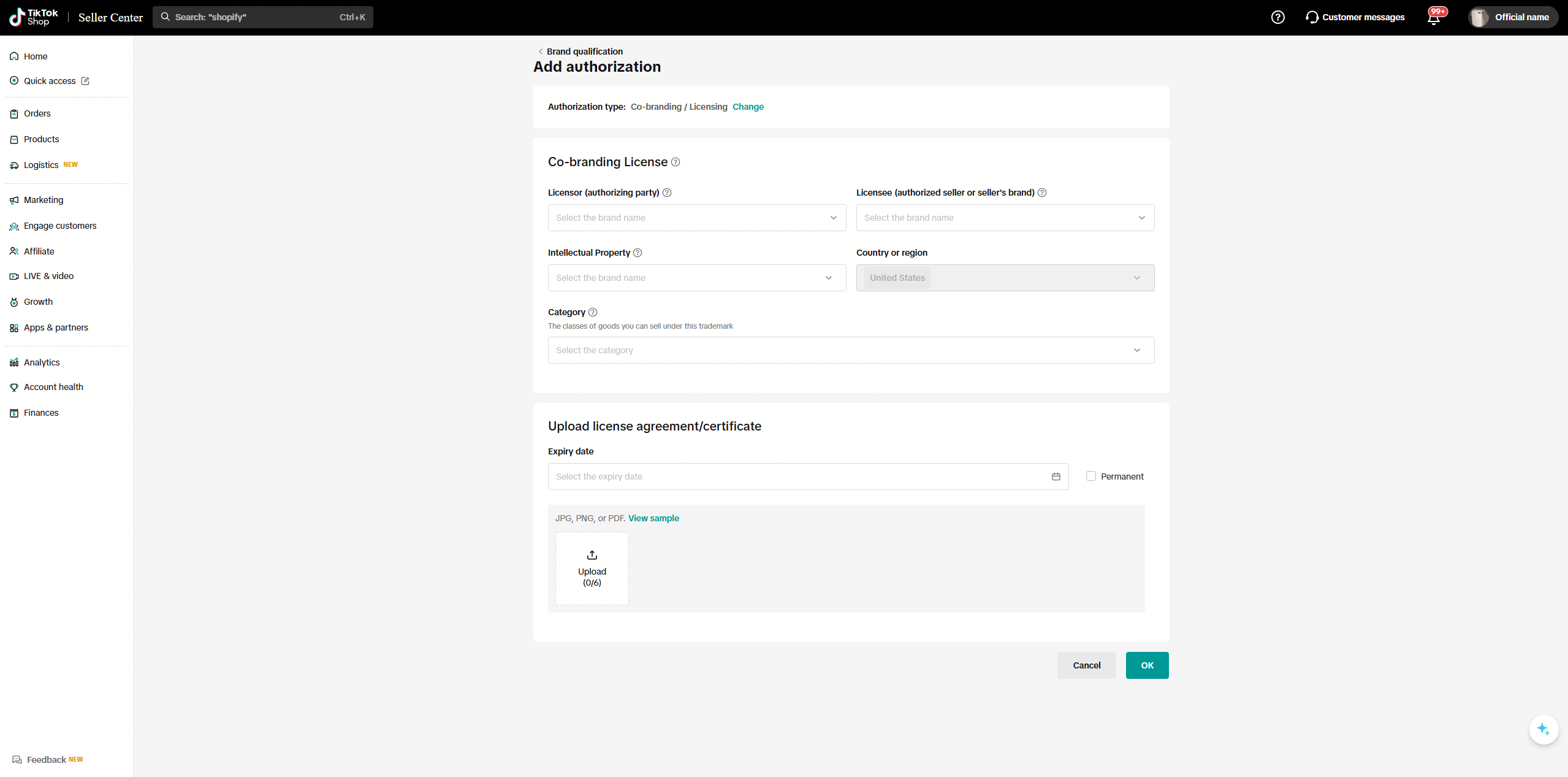The height and width of the screenshot is (777, 1568).
Task: Click the teal OK button
Action: 1147,665
